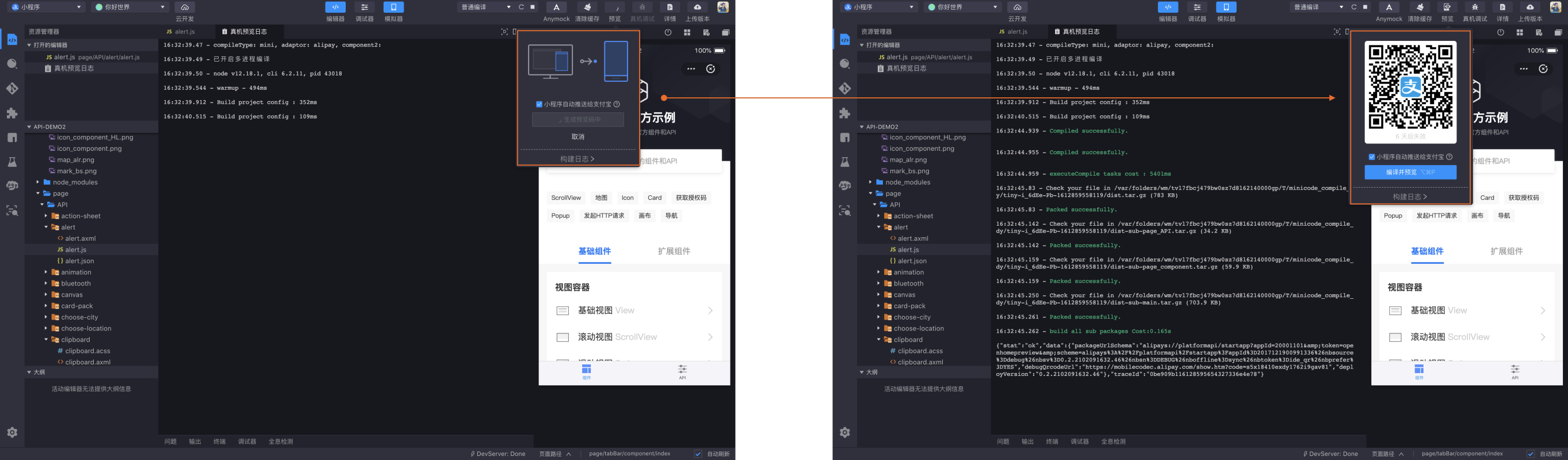The width and height of the screenshot is (1568, 460).
Task: Click simulator power icon in right window
Action: point(1501,32)
